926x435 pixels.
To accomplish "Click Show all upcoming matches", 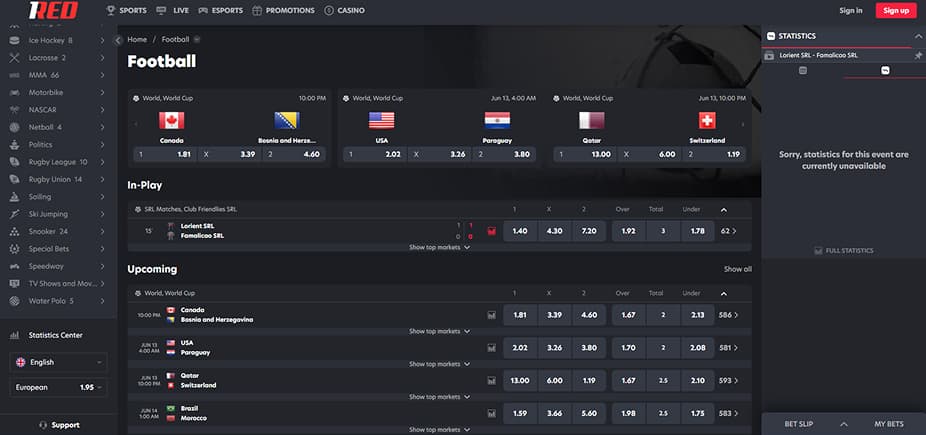I will point(738,269).
